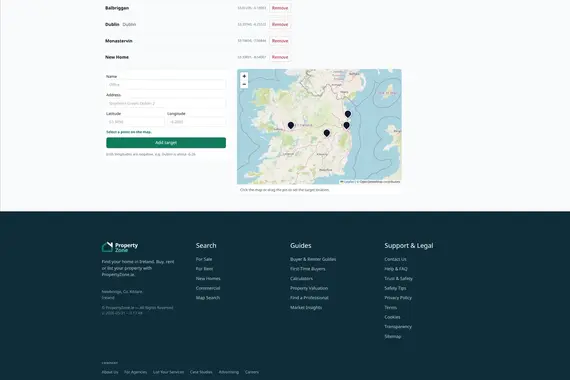The height and width of the screenshot is (380, 570).
Task: Open the Commercial footer link
Action: (x=208, y=288)
